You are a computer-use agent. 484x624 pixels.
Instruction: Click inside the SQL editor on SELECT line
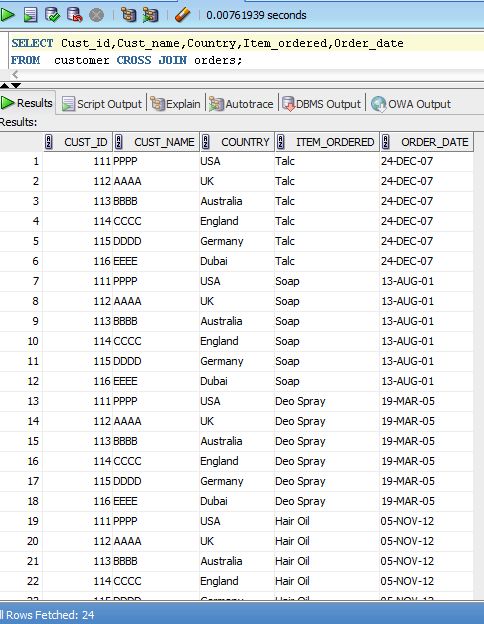(247, 43)
